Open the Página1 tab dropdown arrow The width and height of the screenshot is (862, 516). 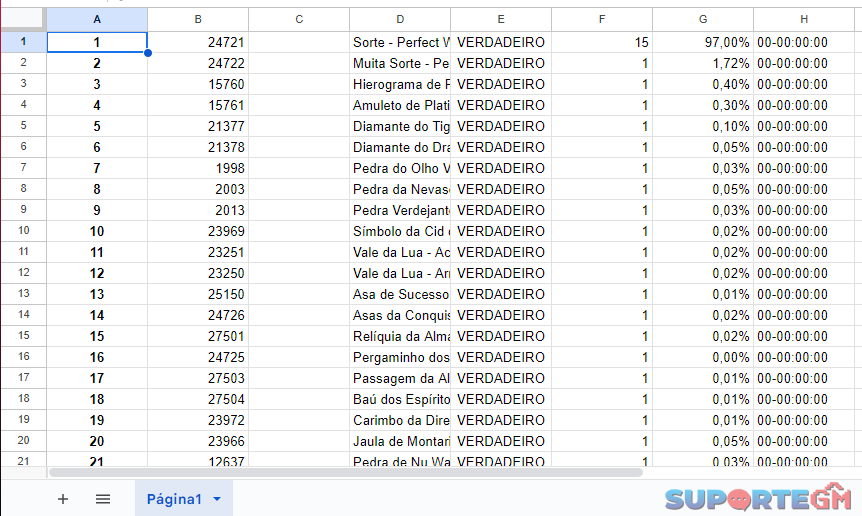tap(217, 499)
